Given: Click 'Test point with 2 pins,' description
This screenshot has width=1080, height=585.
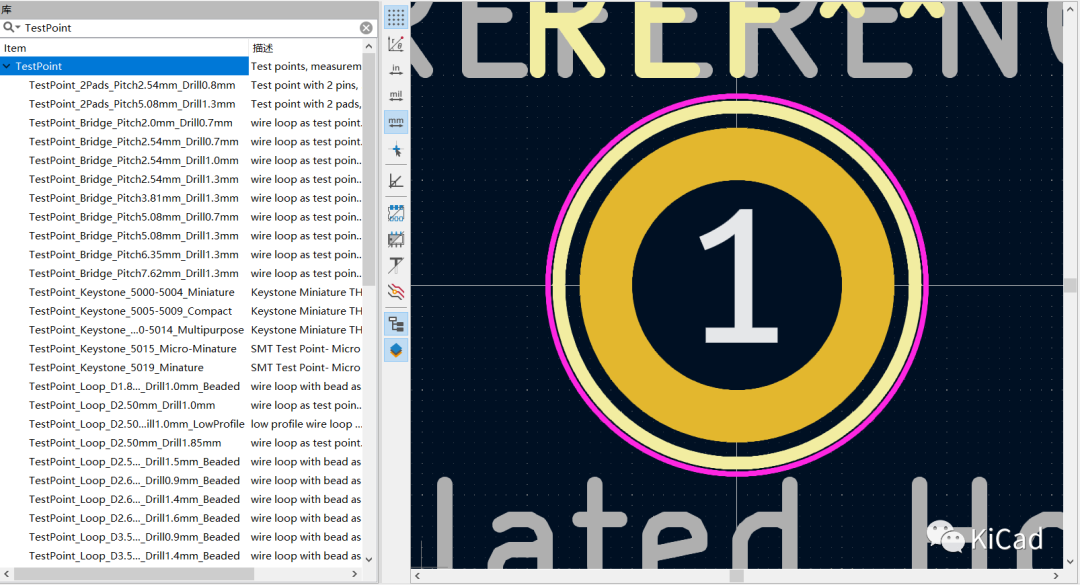Looking at the screenshot, I should click(304, 85).
